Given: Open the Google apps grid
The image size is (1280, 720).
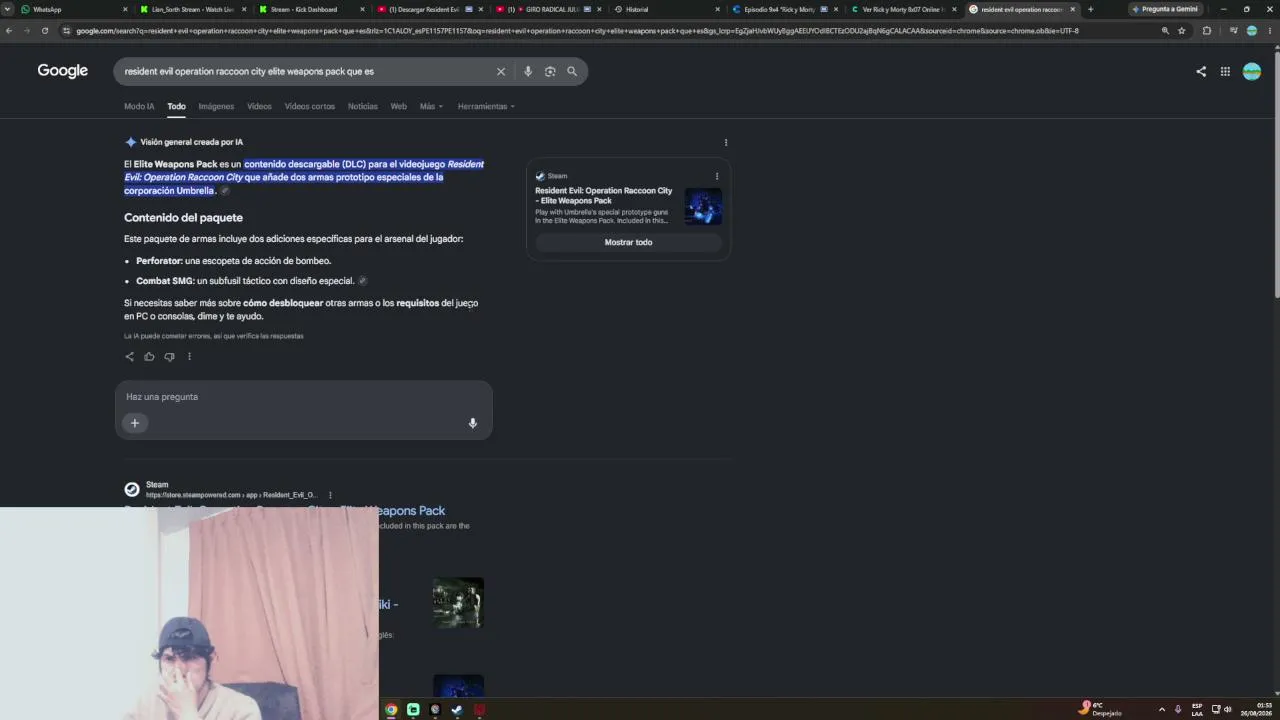Looking at the screenshot, I should click(1225, 71).
